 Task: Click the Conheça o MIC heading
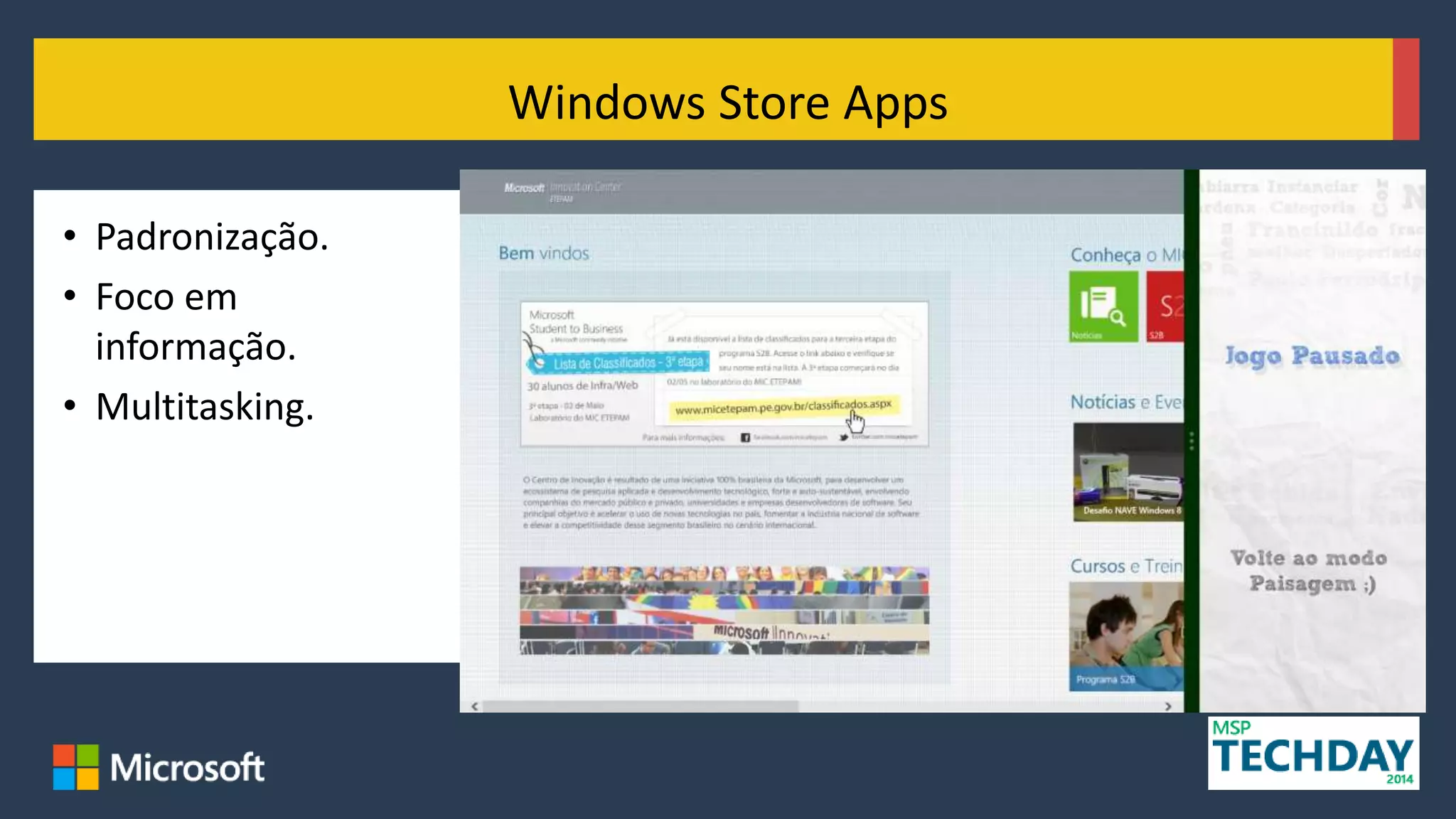(1127, 255)
